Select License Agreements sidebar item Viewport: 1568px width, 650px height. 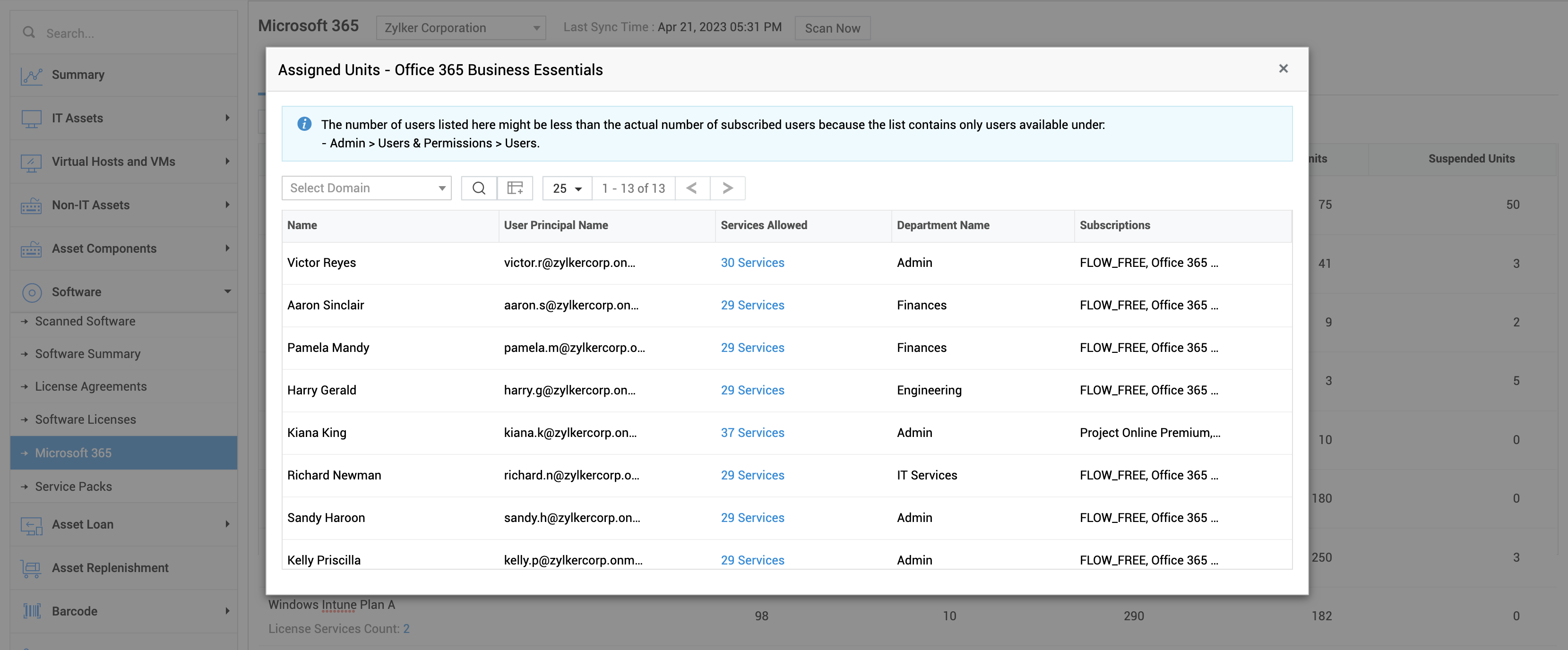pyautogui.click(x=91, y=386)
